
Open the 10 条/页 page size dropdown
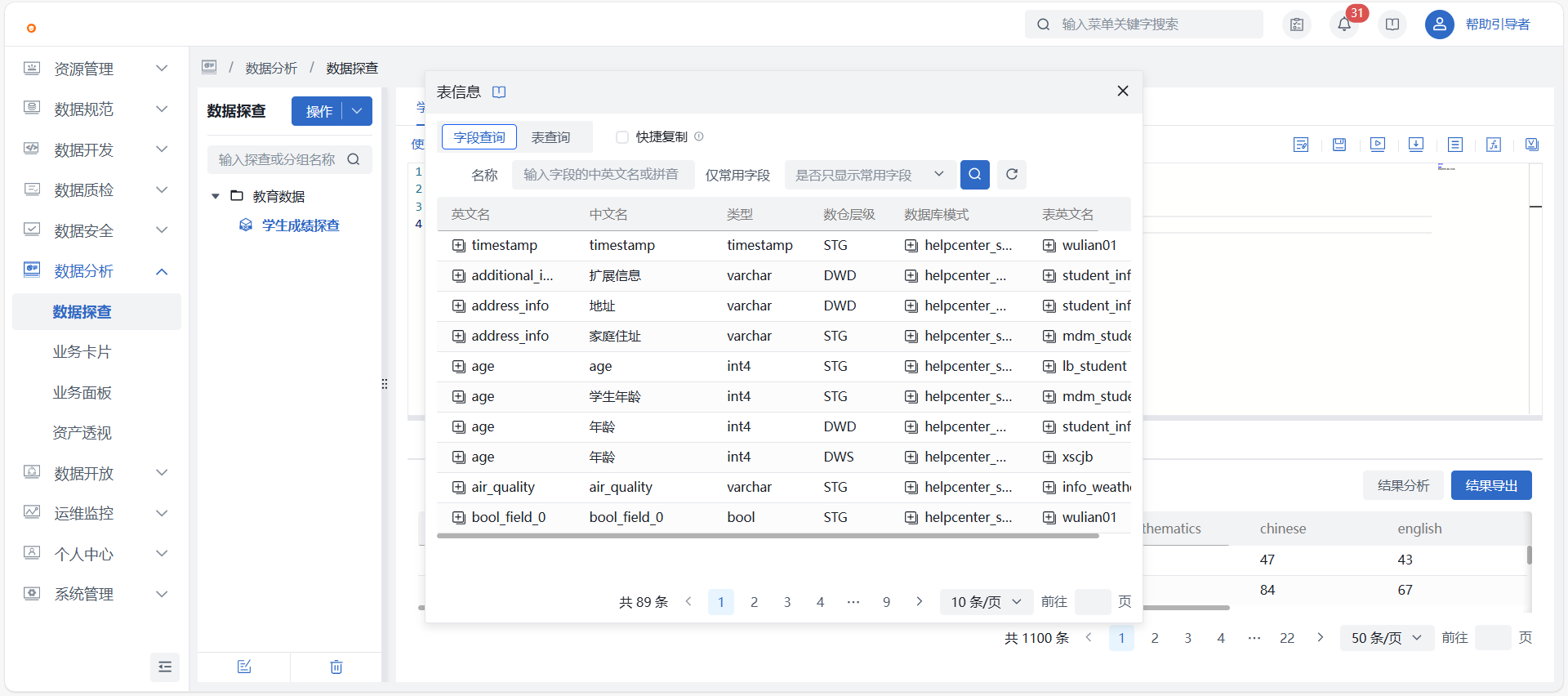(x=987, y=602)
